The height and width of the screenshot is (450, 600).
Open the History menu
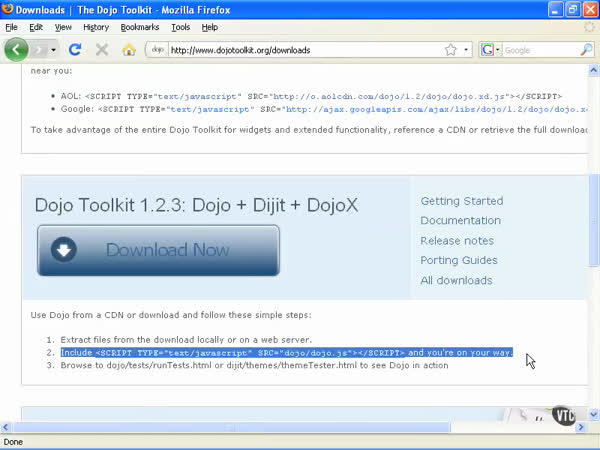[96, 27]
